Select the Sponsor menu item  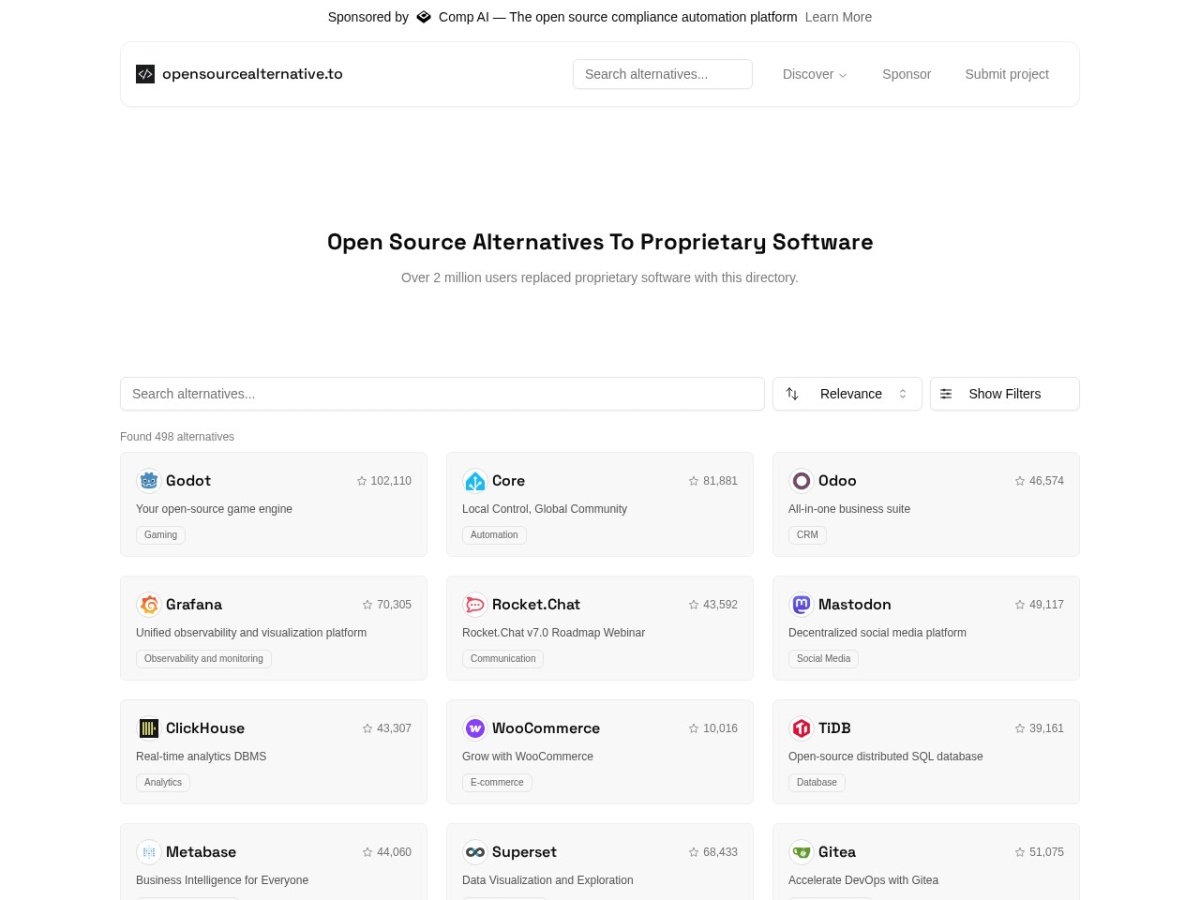pos(906,74)
